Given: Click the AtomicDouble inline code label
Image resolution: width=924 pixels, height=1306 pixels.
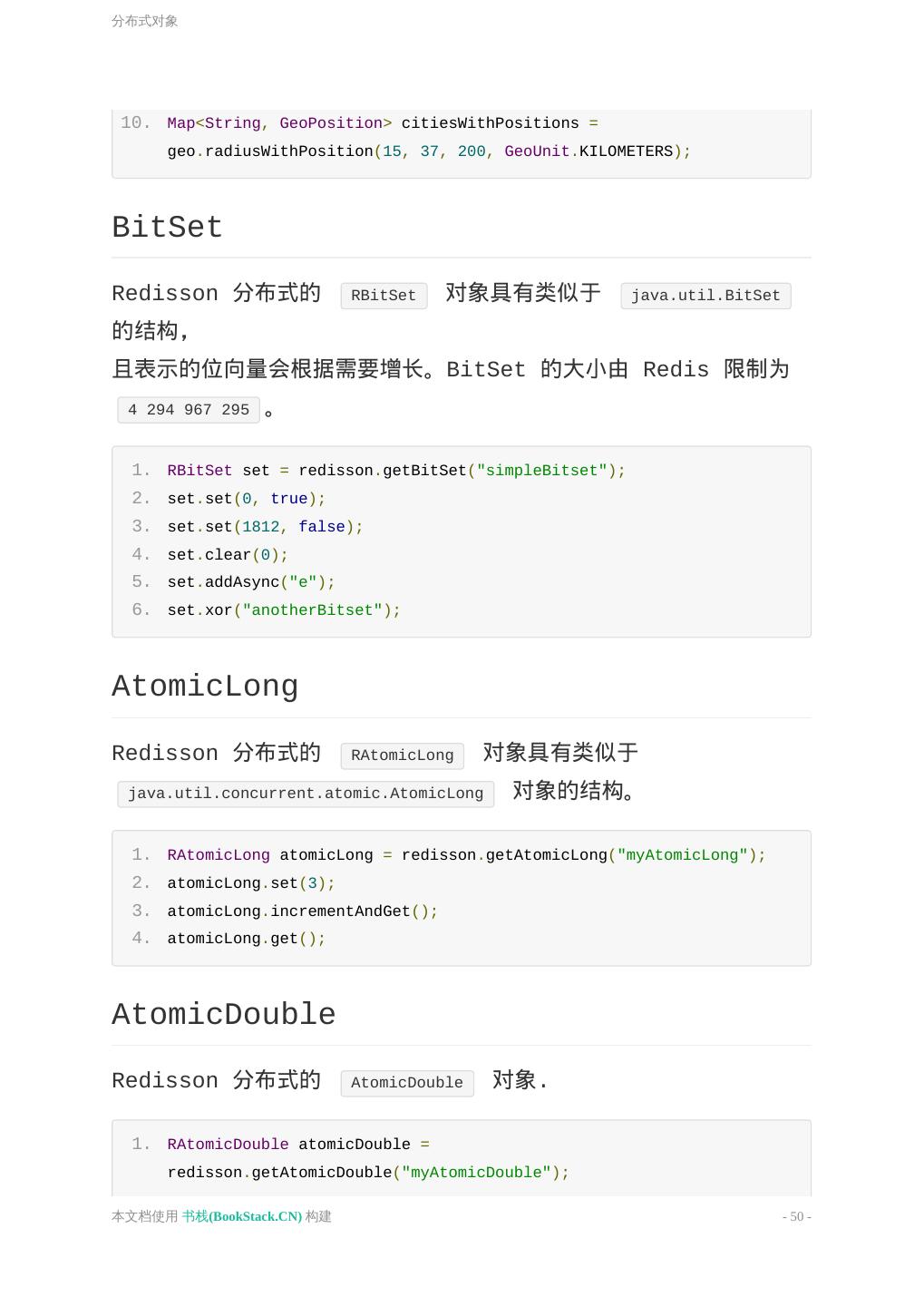Looking at the screenshot, I should [x=407, y=1083].
